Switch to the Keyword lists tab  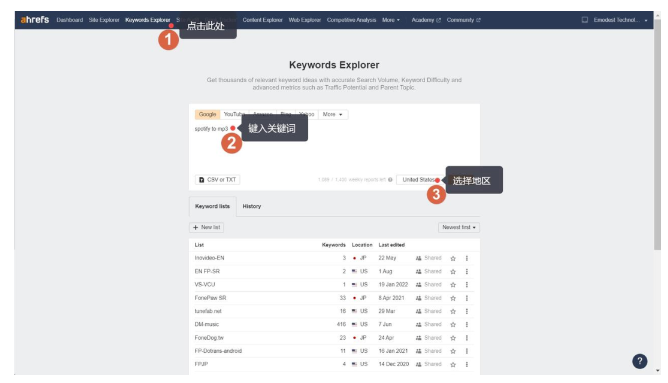[x=212, y=206]
